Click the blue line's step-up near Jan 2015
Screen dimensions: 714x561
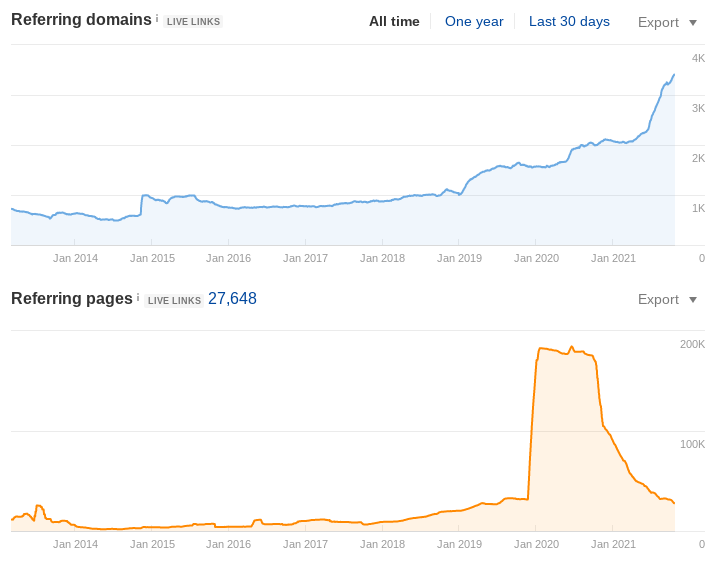point(141,205)
